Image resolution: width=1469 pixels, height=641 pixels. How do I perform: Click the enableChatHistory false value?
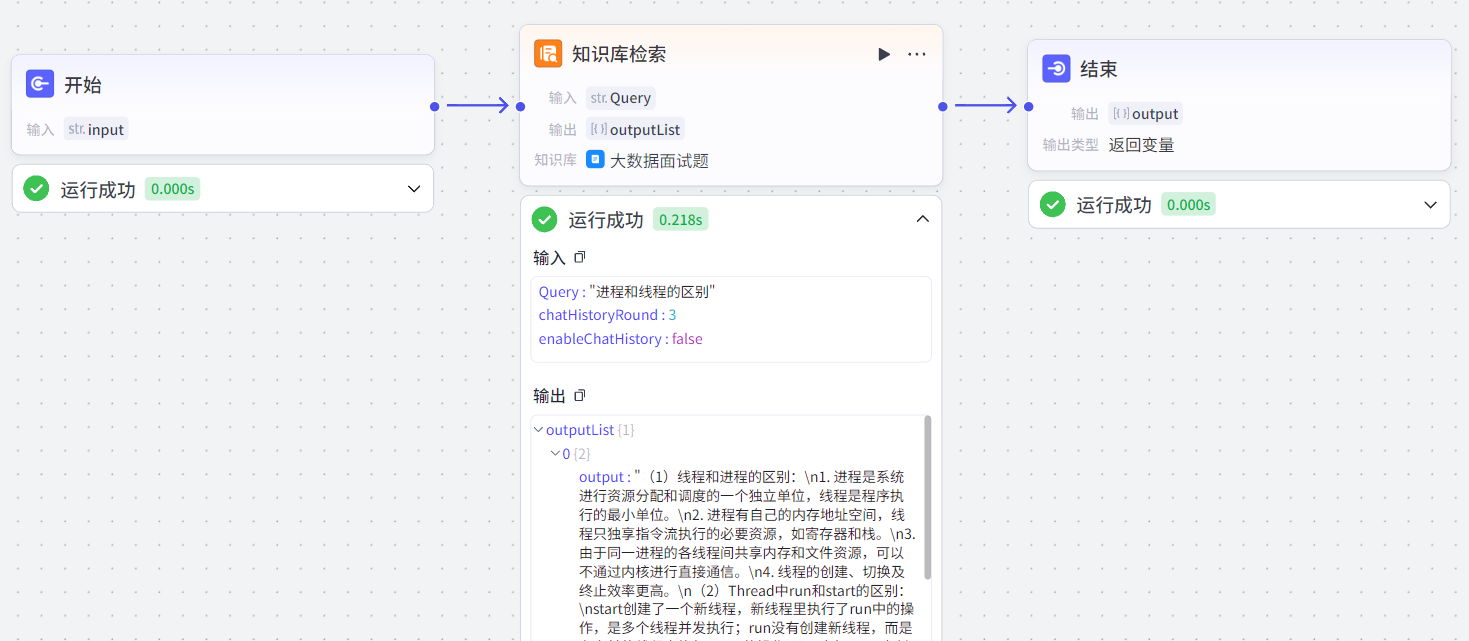[x=687, y=339]
